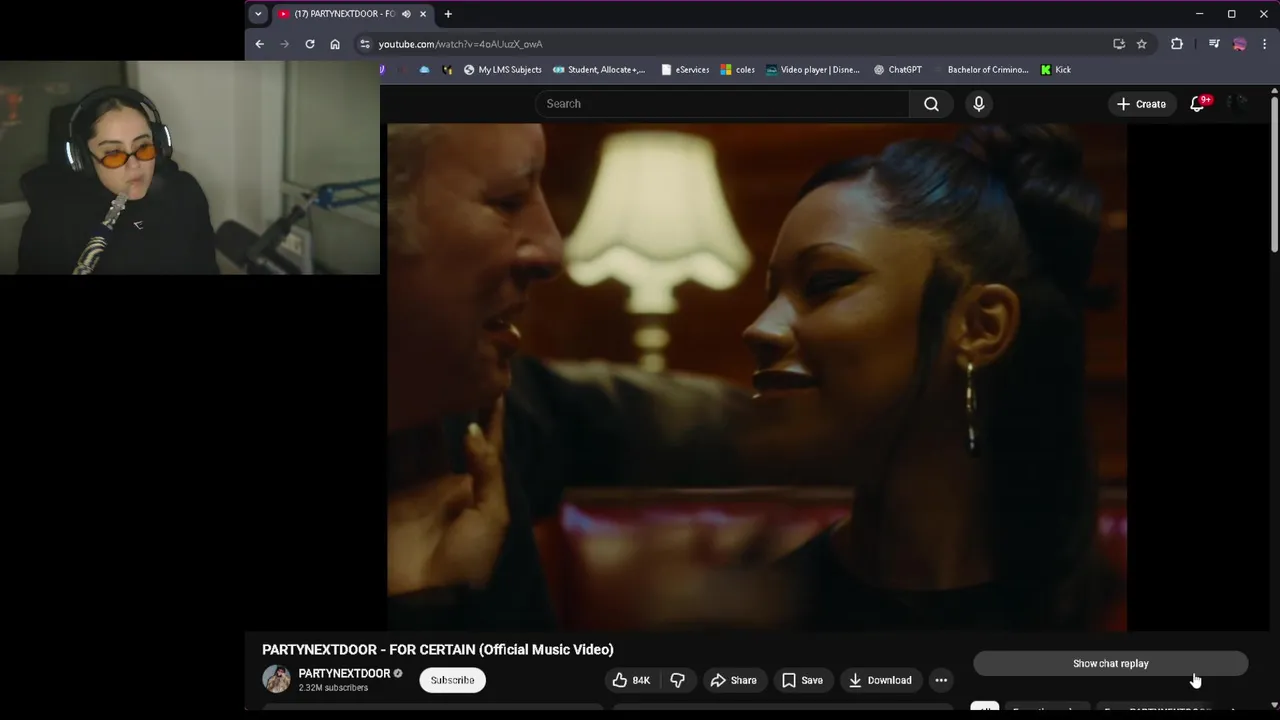Click the 2.32M subscribers text
Screen dimensions: 1280x720
point(333,688)
